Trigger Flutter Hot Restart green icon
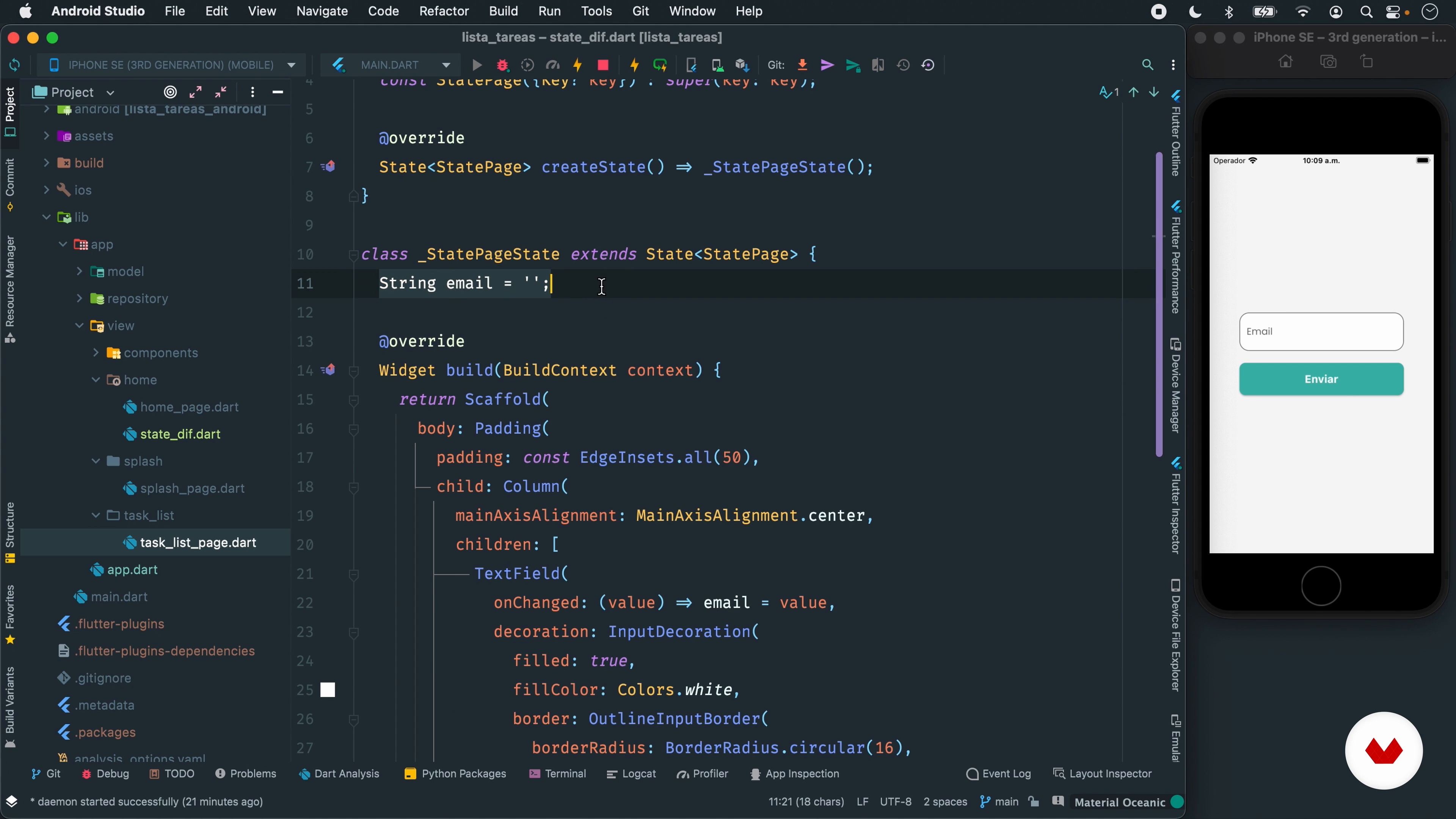 click(x=660, y=65)
